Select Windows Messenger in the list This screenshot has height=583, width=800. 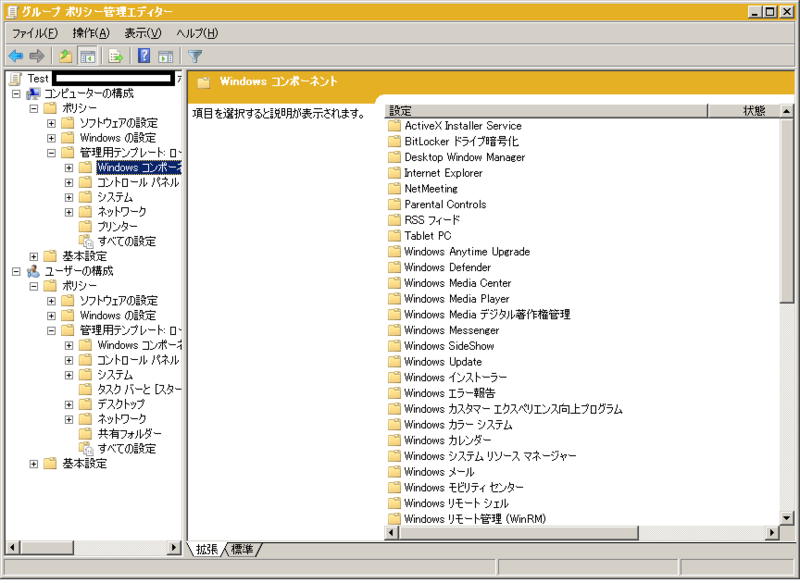pos(452,331)
